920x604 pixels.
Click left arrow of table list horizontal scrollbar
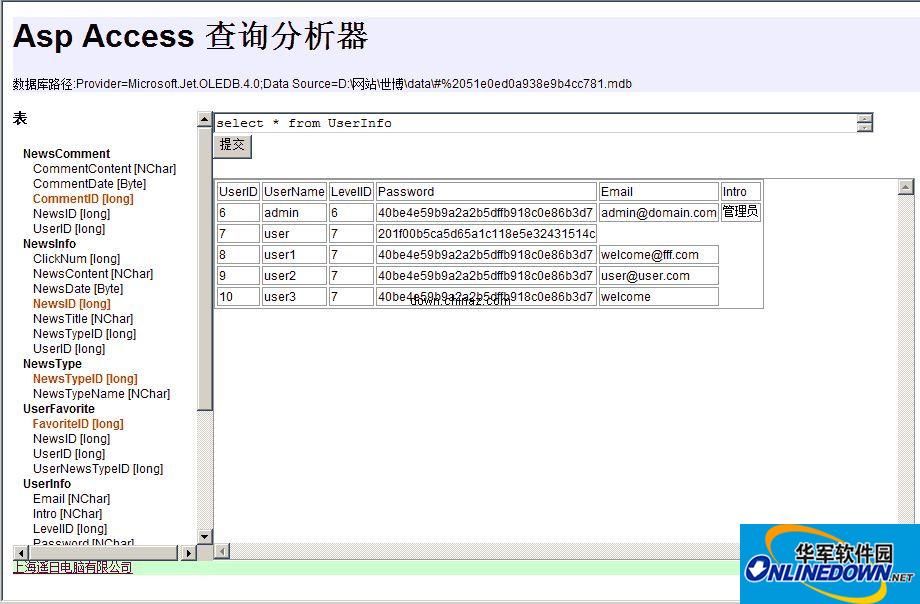click(x=21, y=553)
